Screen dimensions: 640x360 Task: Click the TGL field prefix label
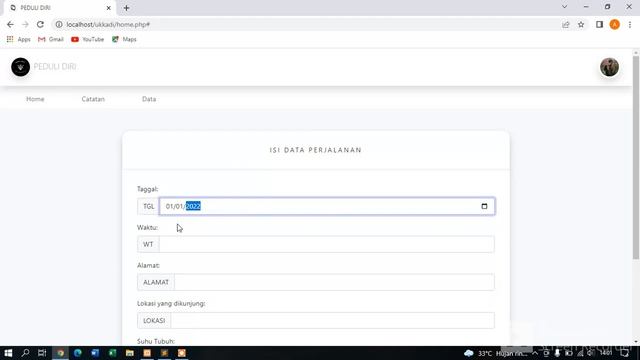149,206
